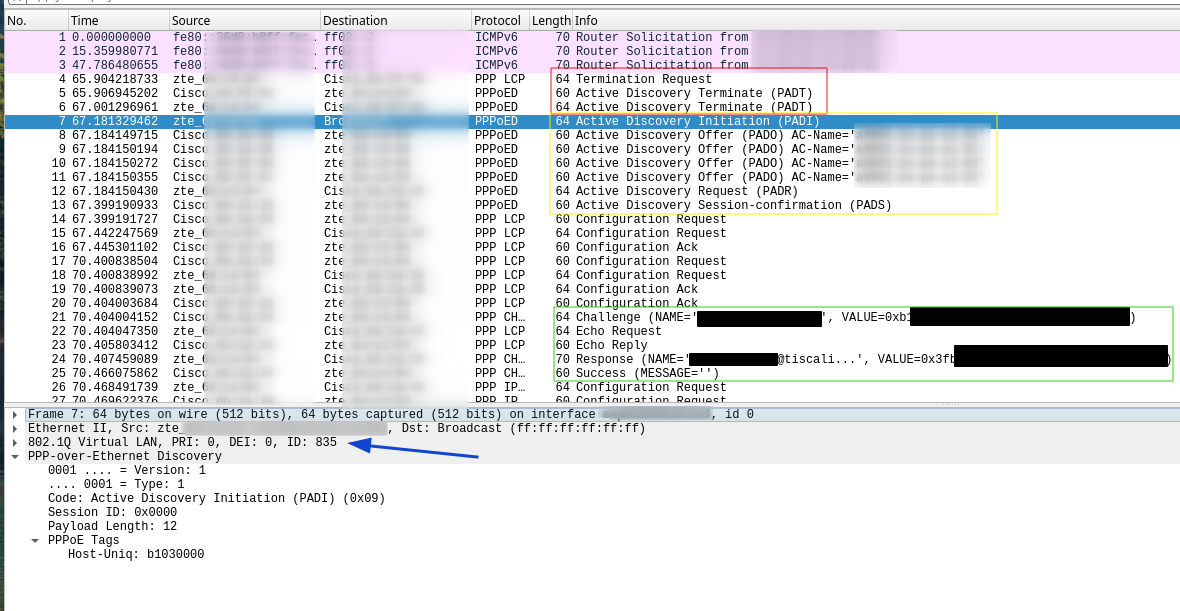Collapse the PPP-over-Ethernet Discovery section
Viewport: 1180px width, 611px height.
click(x=14, y=456)
